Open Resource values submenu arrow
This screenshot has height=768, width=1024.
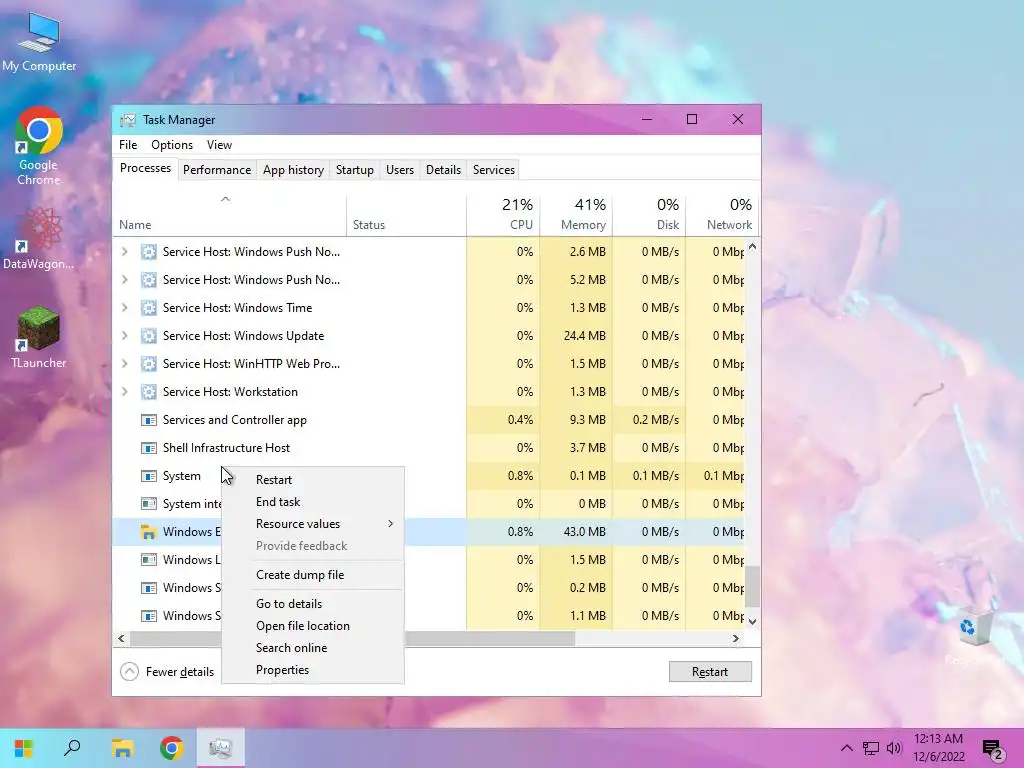click(391, 524)
